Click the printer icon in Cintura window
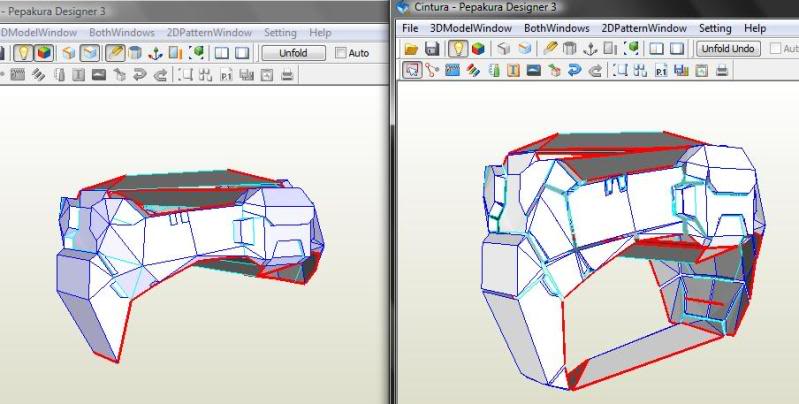 click(722, 70)
